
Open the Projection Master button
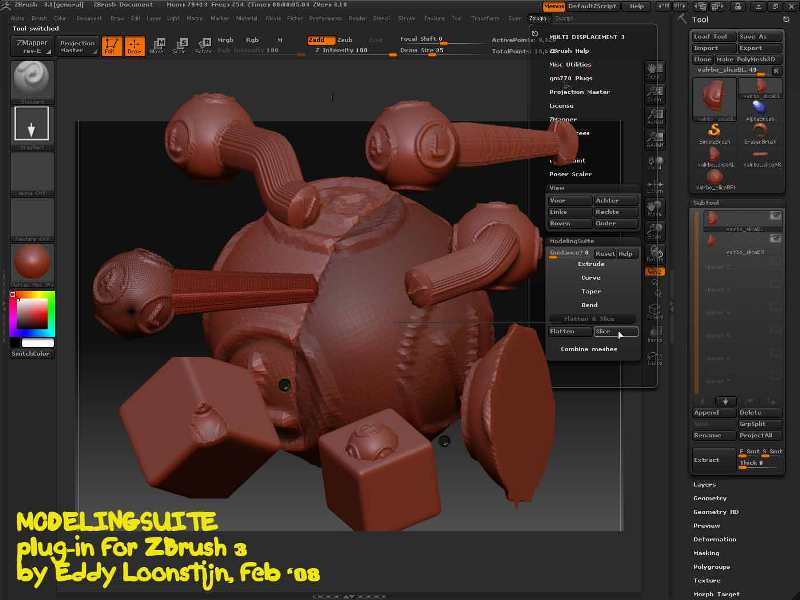point(77,46)
